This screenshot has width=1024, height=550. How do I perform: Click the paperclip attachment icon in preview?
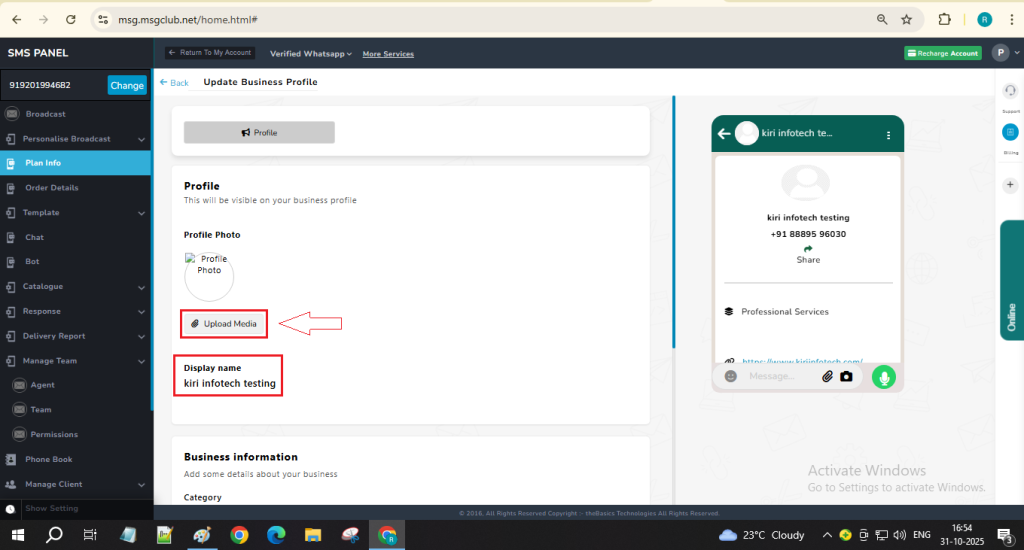coord(827,376)
